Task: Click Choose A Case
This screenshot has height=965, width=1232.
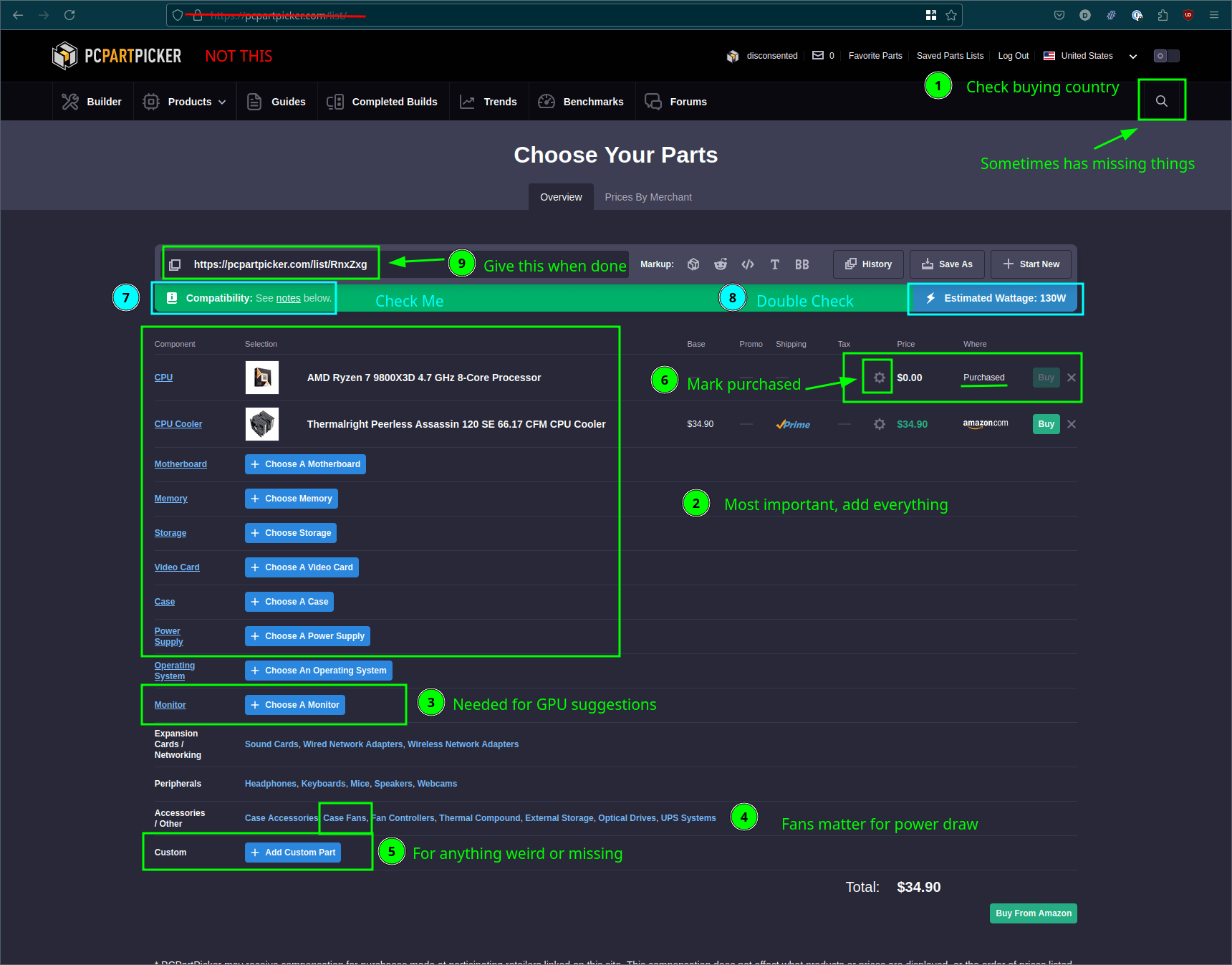Action: pyautogui.click(x=289, y=602)
